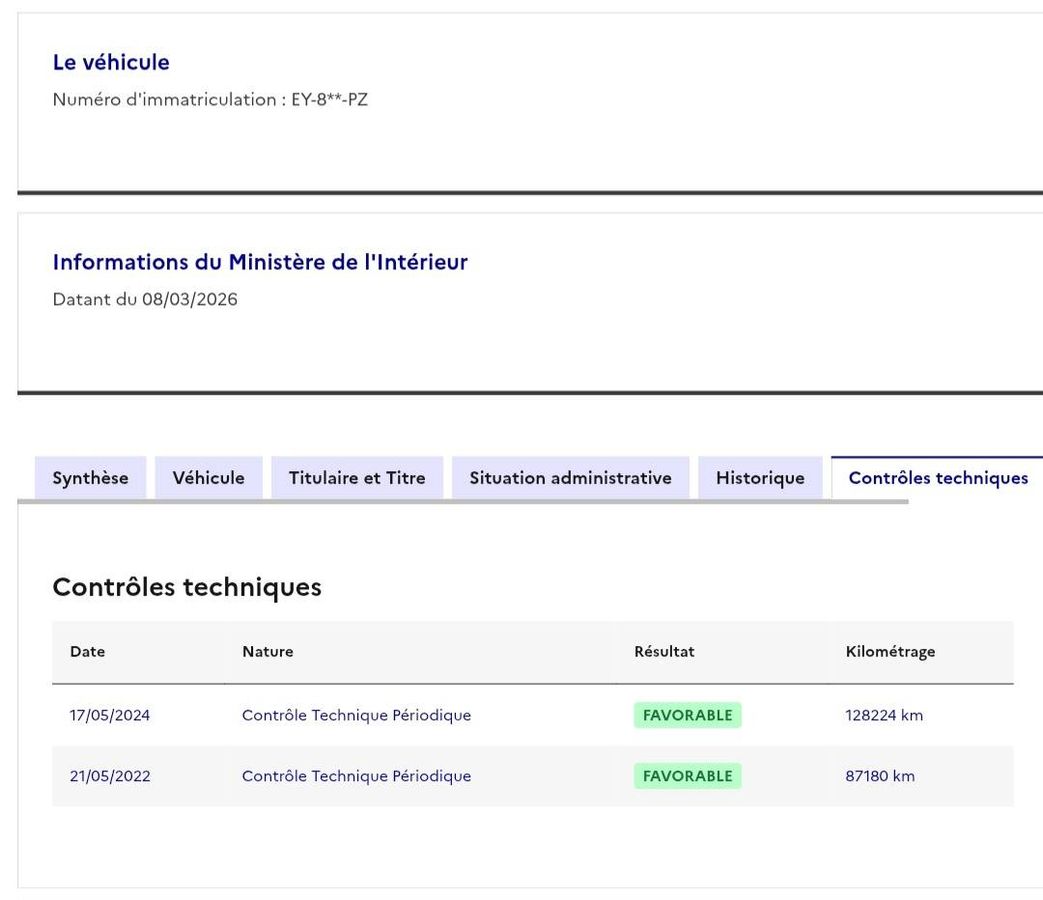Select the 17/05/2024 inspection date

(x=110, y=715)
